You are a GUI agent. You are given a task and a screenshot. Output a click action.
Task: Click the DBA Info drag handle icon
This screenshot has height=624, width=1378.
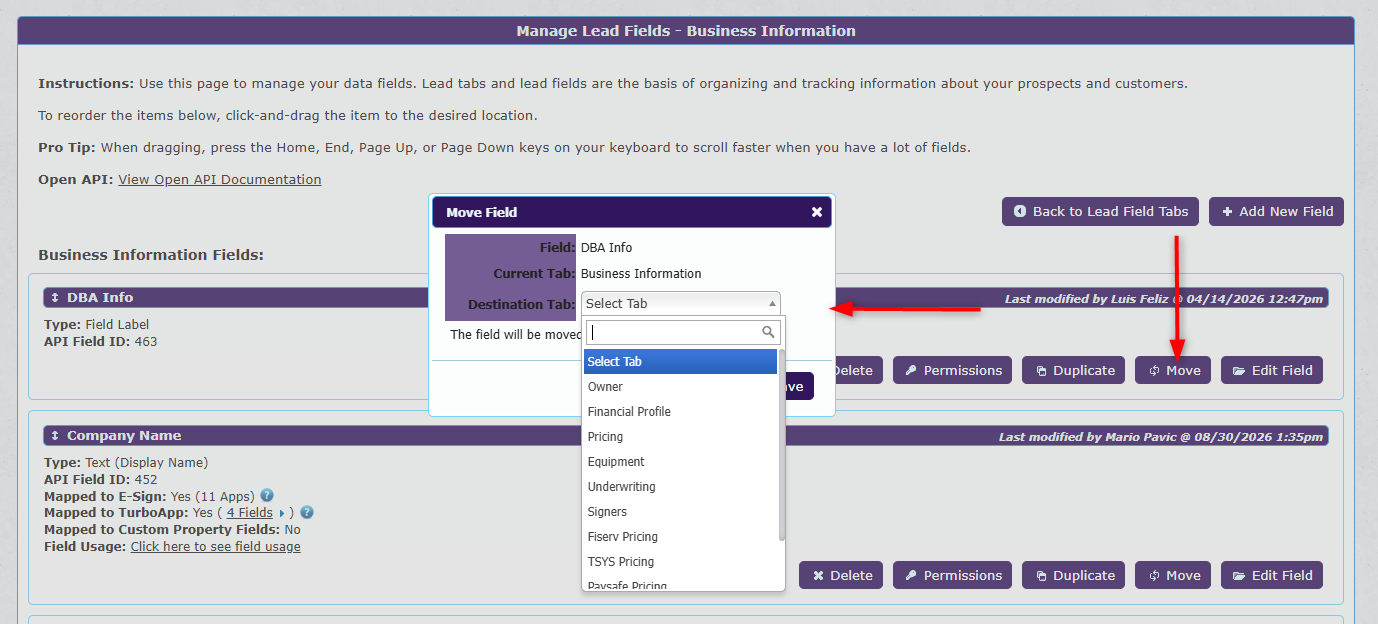55,297
